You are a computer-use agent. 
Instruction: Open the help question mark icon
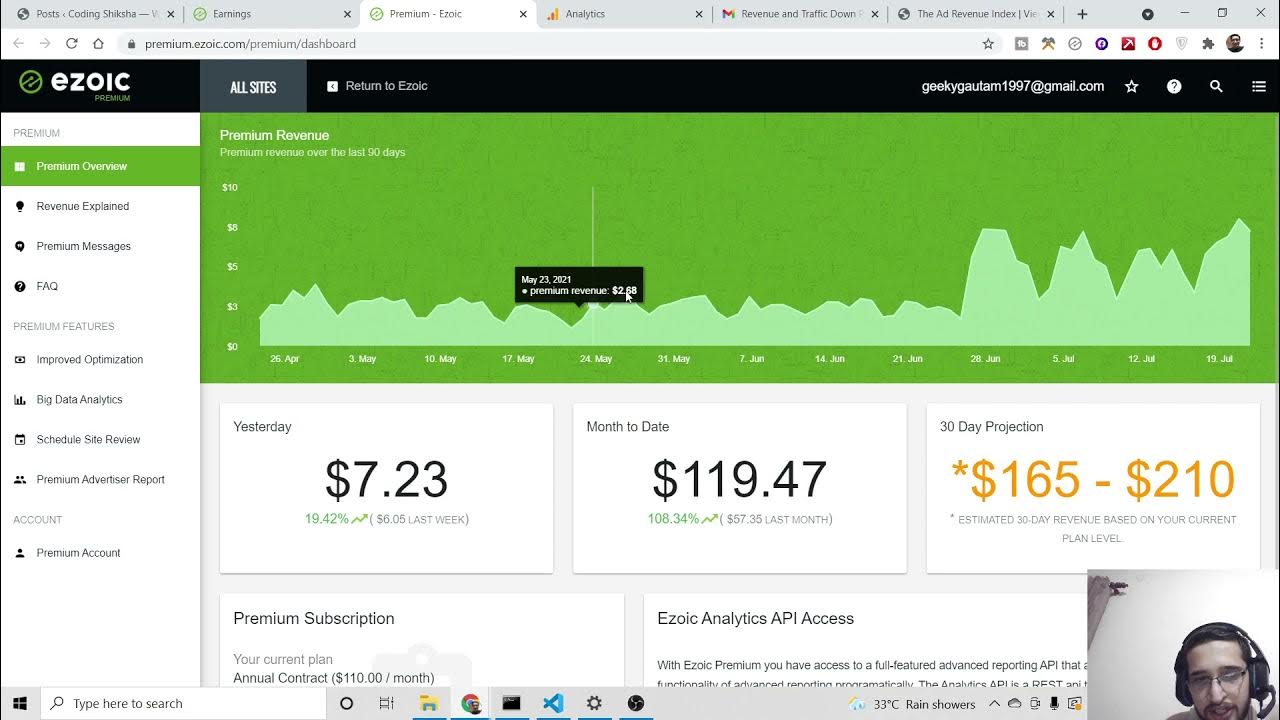point(1174,87)
